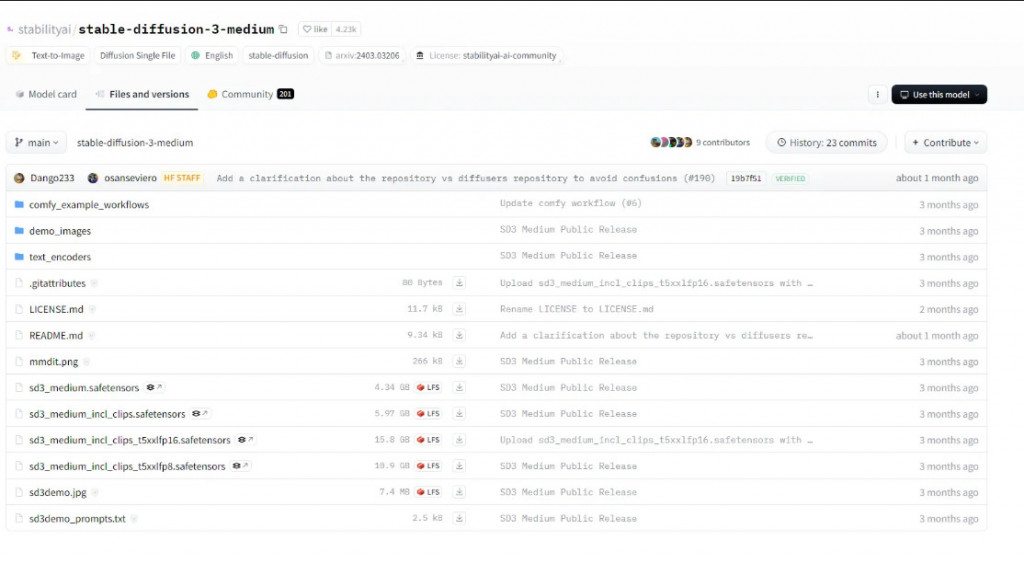The height and width of the screenshot is (575, 1024).
Task: Click 'Update comfy workflow (#6)' commit message
Action: coord(571,203)
